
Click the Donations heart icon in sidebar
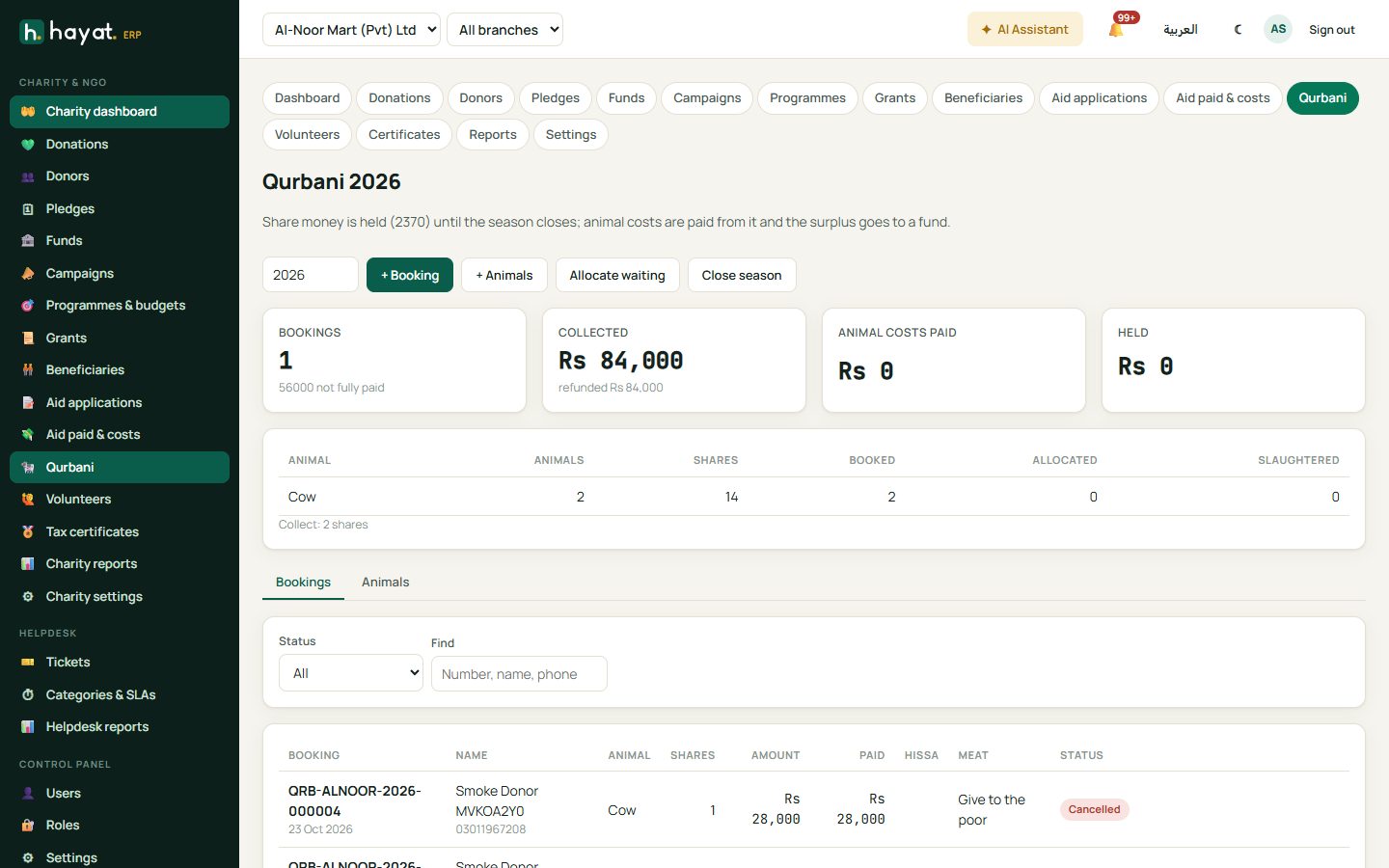tap(28, 144)
